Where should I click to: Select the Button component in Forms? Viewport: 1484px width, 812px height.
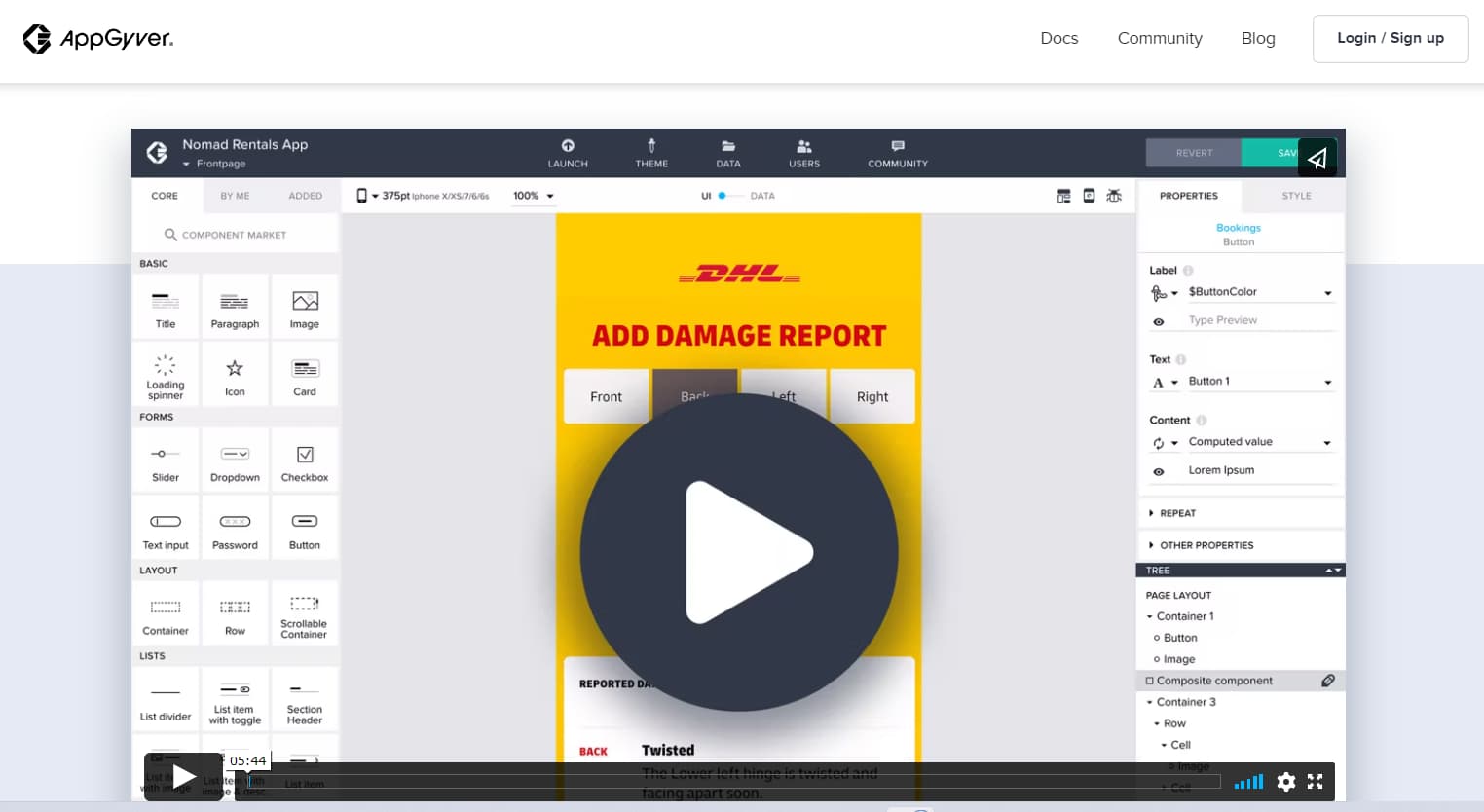304,527
